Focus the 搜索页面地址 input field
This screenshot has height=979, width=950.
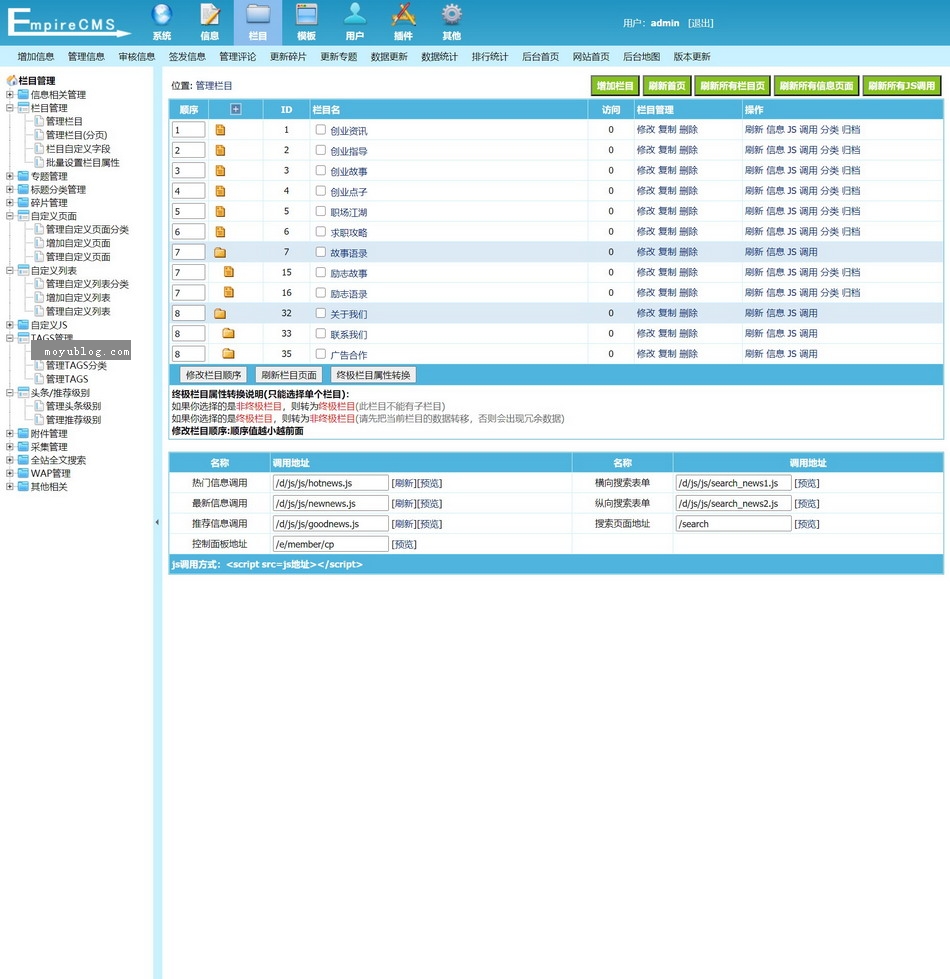click(x=733, y=523)
